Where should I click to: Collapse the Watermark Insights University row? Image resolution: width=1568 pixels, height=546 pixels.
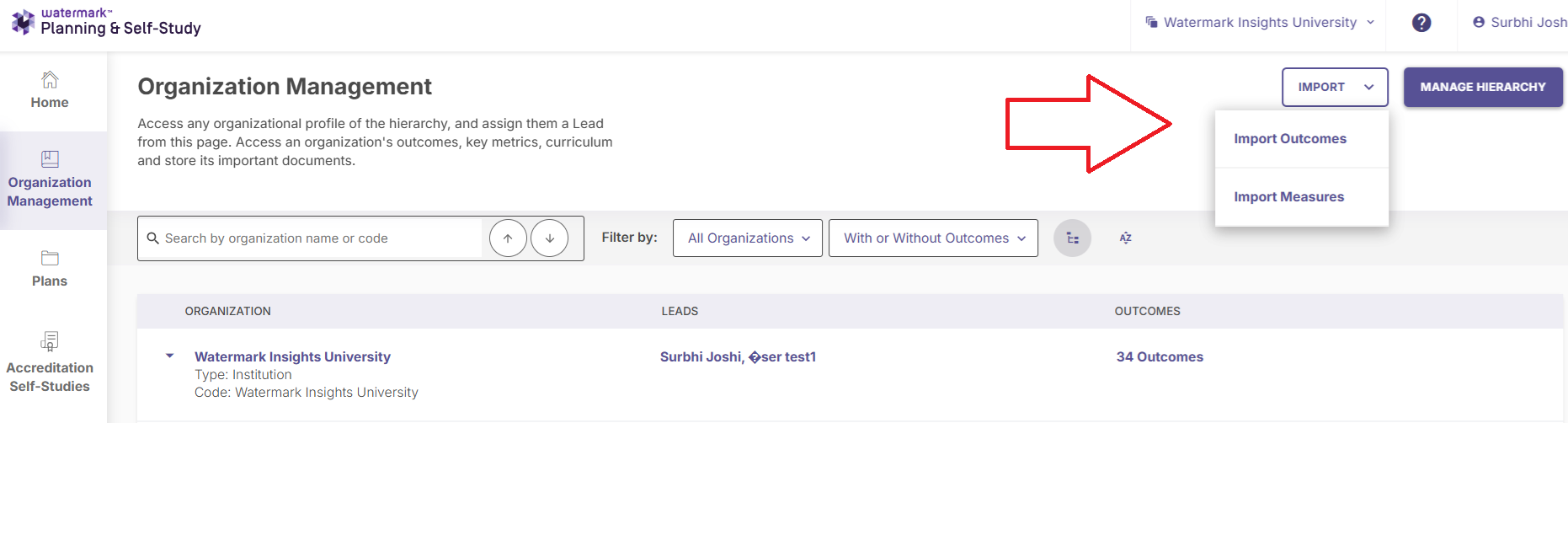[170, 356]
